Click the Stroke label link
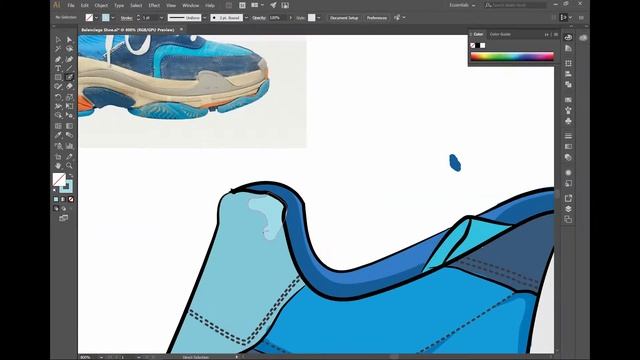This screenshot has height=360, width=640. pyautogui.click(x=126, y=18)
